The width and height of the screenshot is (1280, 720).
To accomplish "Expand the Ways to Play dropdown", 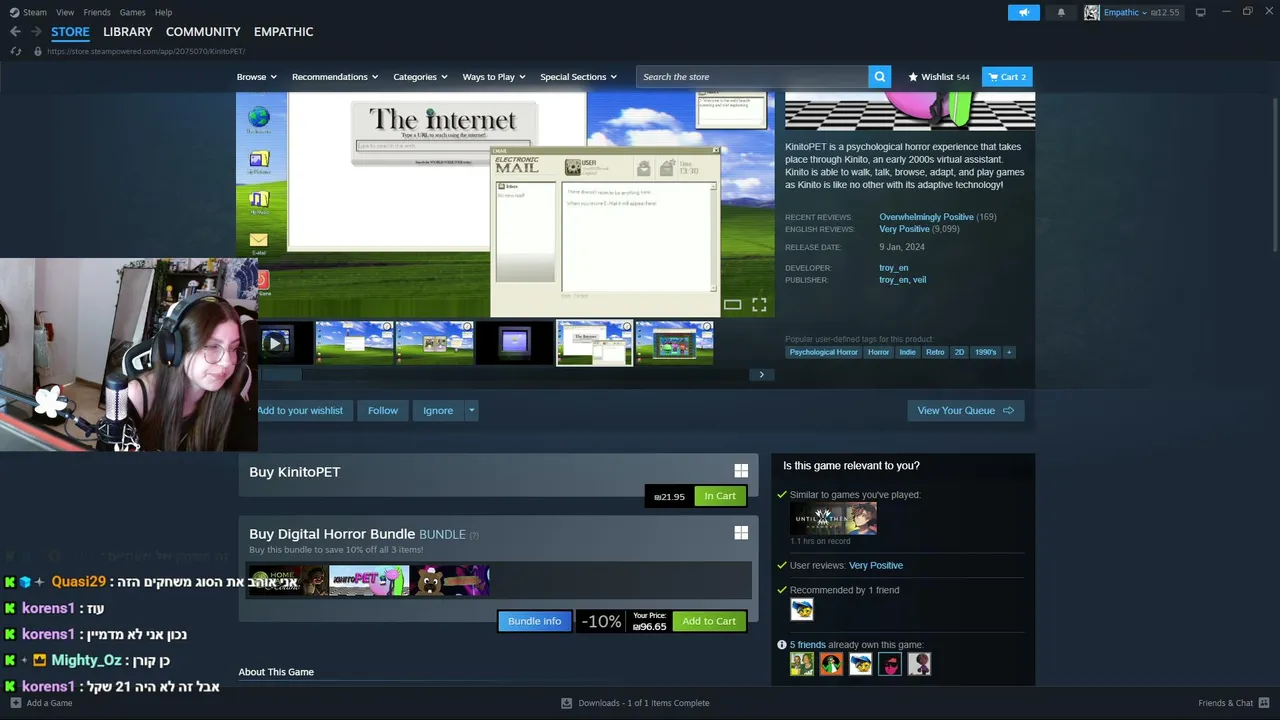I will 494,77.
